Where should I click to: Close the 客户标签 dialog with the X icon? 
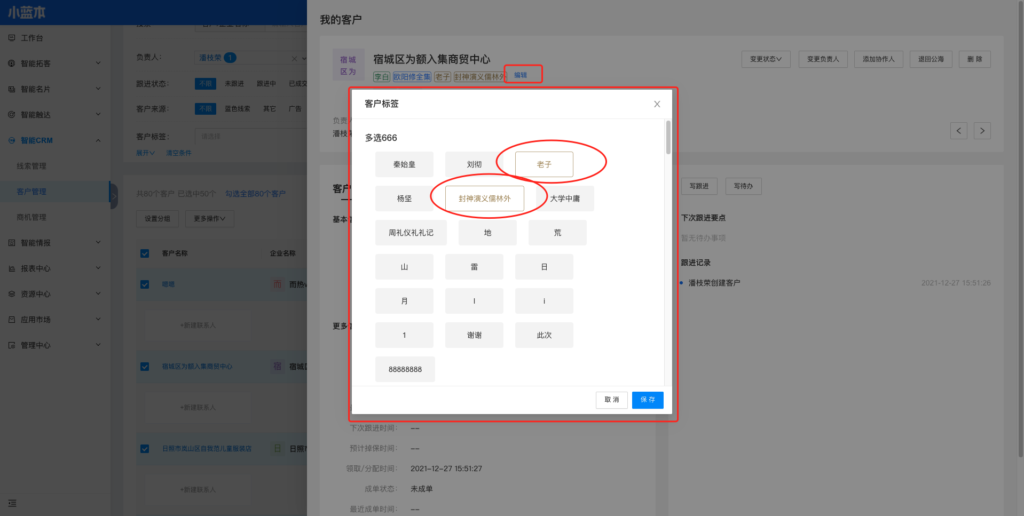[657, 104]
